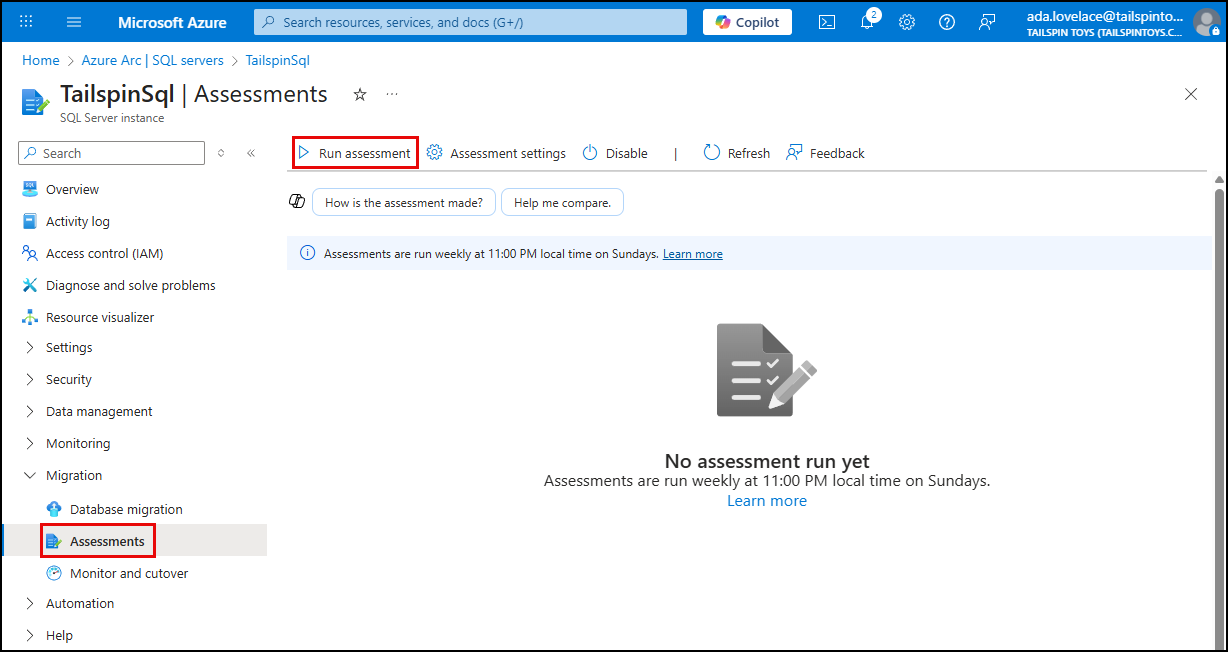
Task: Open the app launcher grid icon
Action: 25,21
